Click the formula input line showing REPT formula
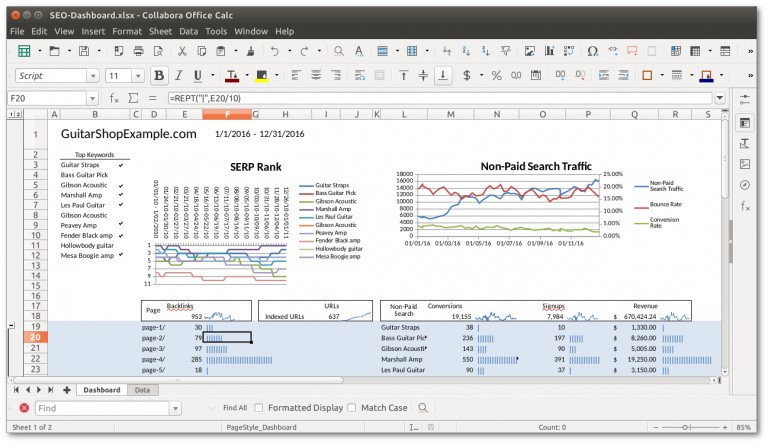Screen dimensions: 768x444 440,98
